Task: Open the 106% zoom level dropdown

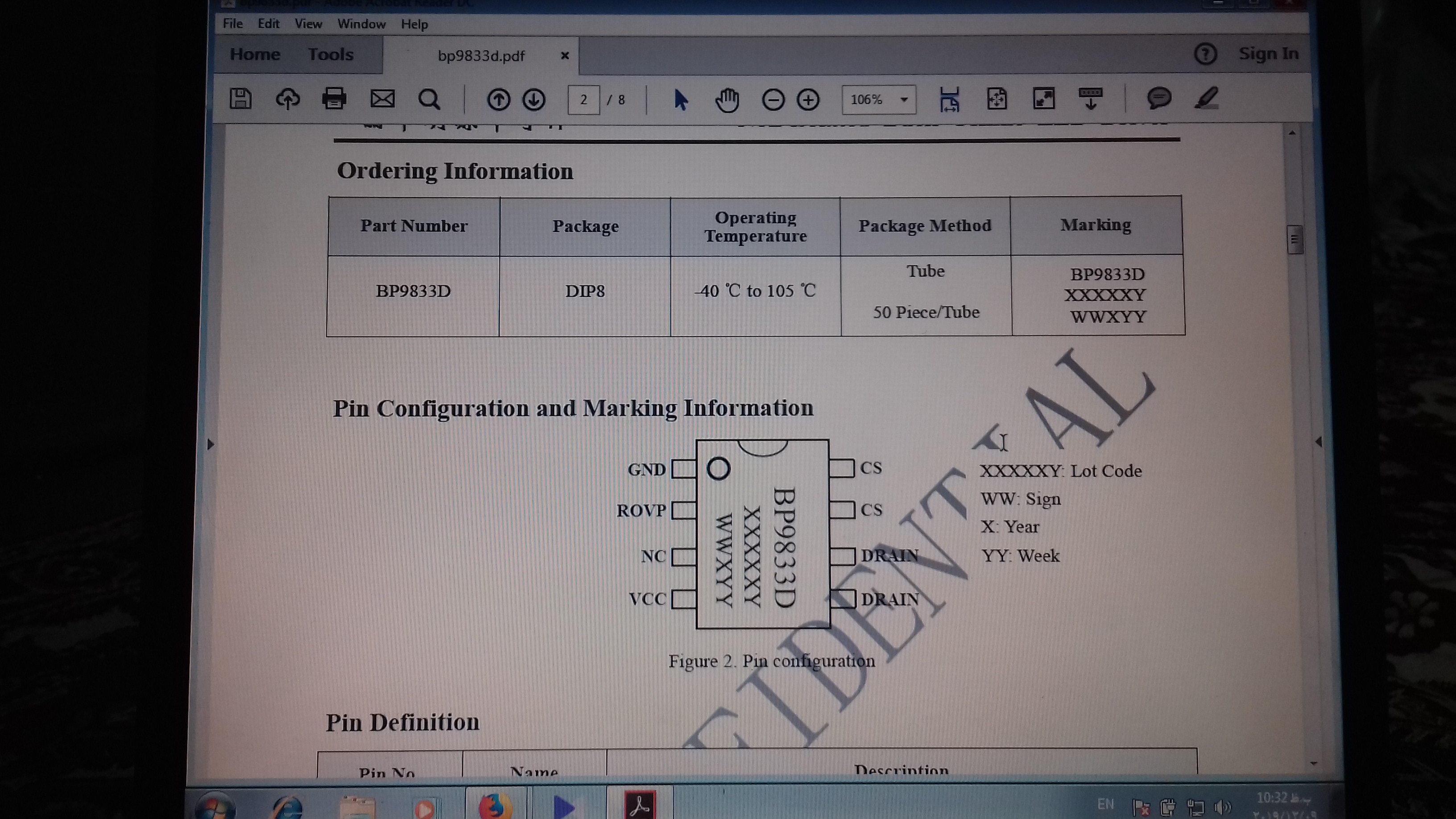Action: 879,100
